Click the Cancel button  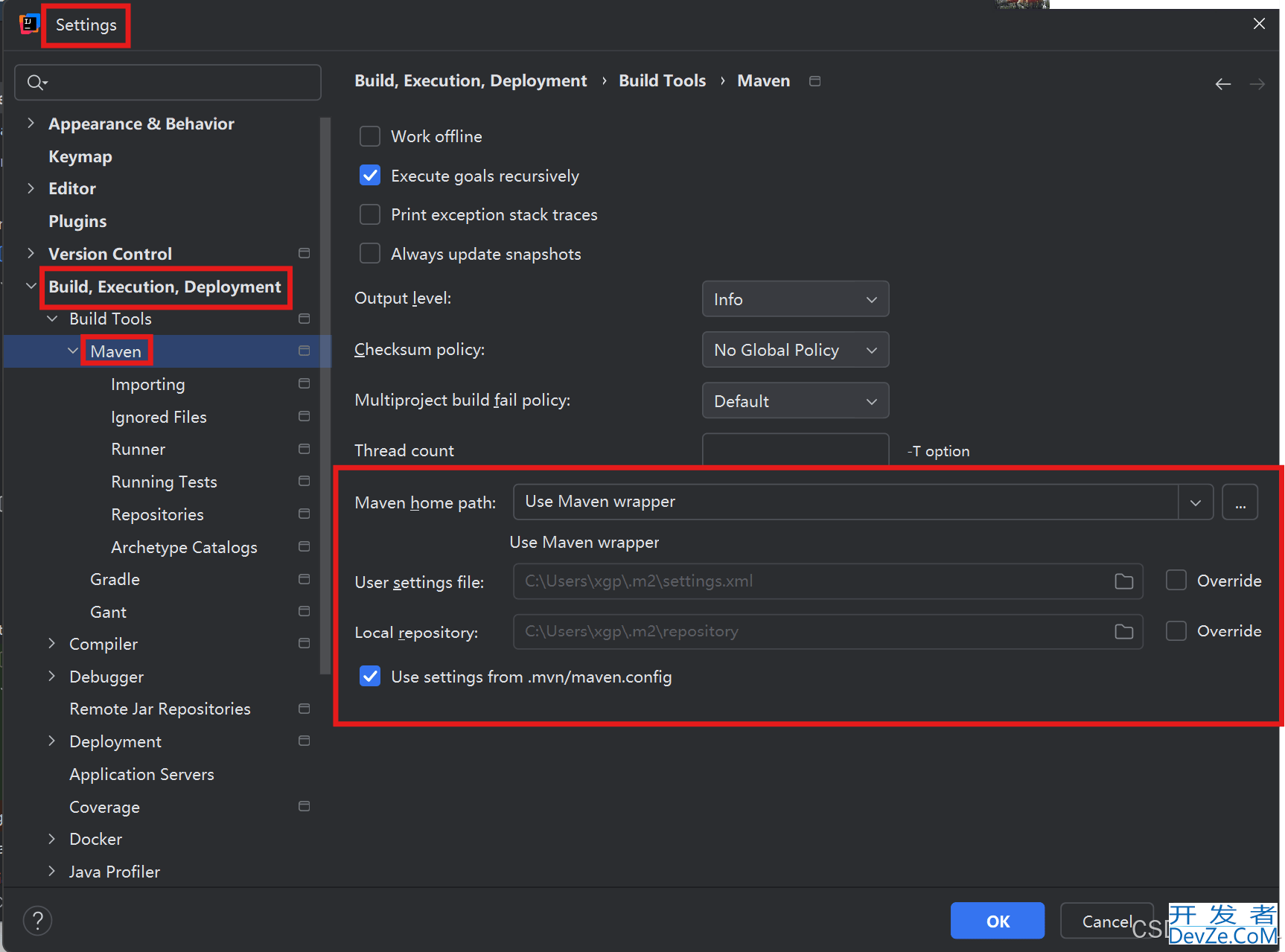tap(1107, 921)
